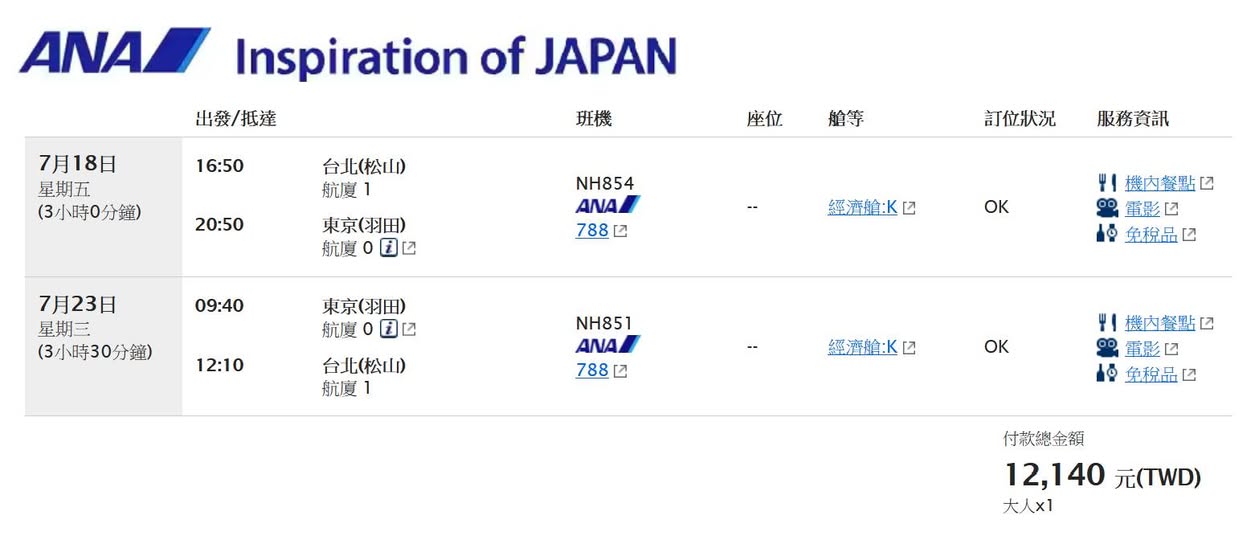Click the fork-and-knife meal icon for NH854
This screenshot has height=540, width=1259.
click(1106, 184)
